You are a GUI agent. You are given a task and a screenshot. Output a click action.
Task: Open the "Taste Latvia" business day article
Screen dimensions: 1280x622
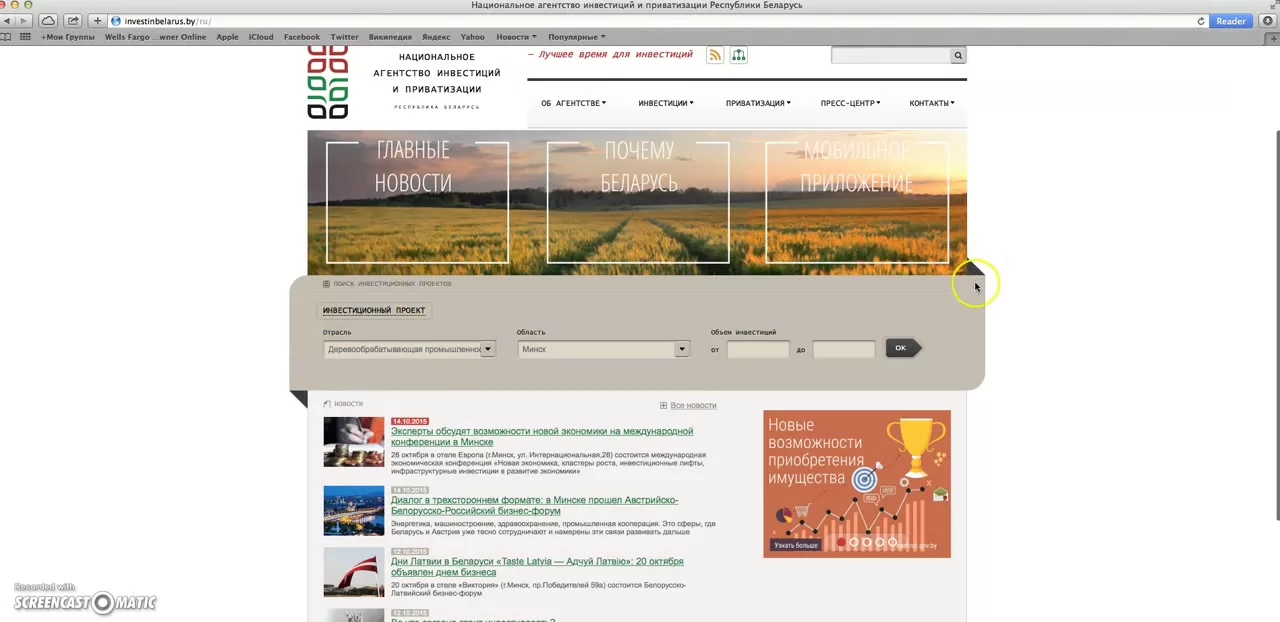tap(537, 567)
